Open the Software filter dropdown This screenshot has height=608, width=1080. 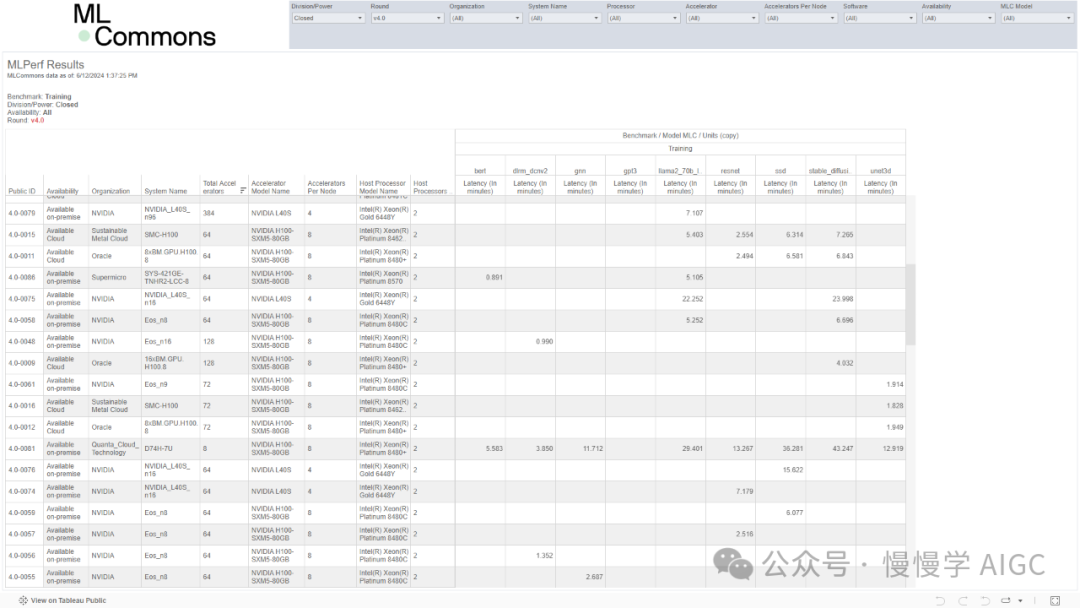click(x=879, y=19)
